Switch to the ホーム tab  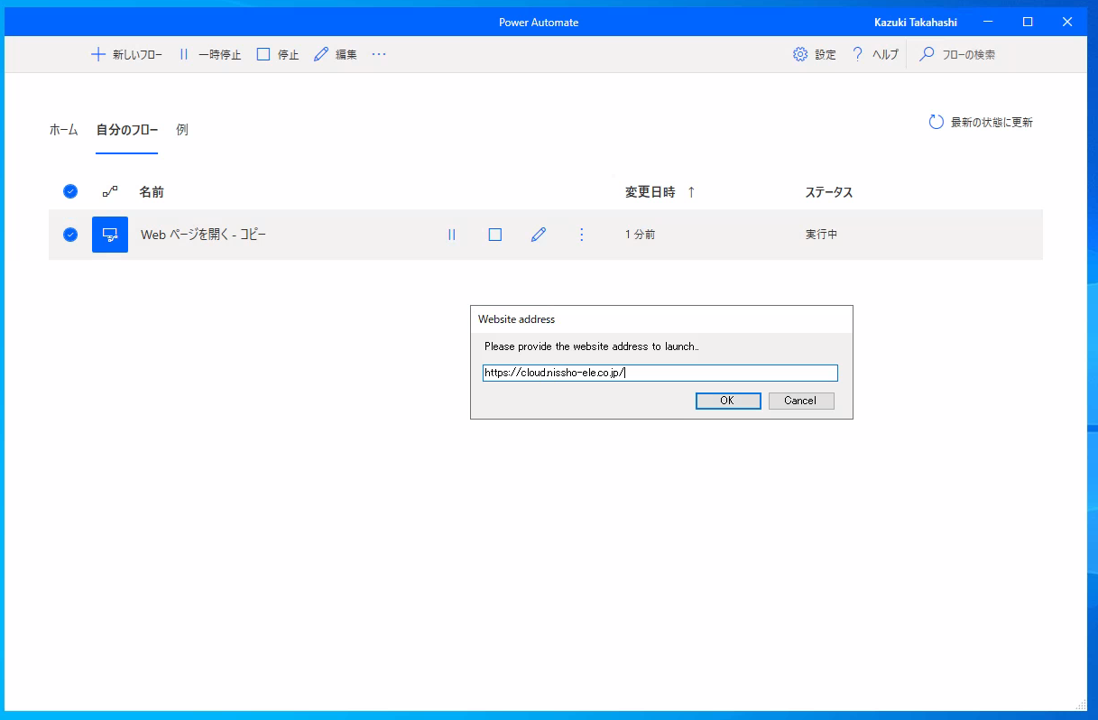tap(63, 129)
